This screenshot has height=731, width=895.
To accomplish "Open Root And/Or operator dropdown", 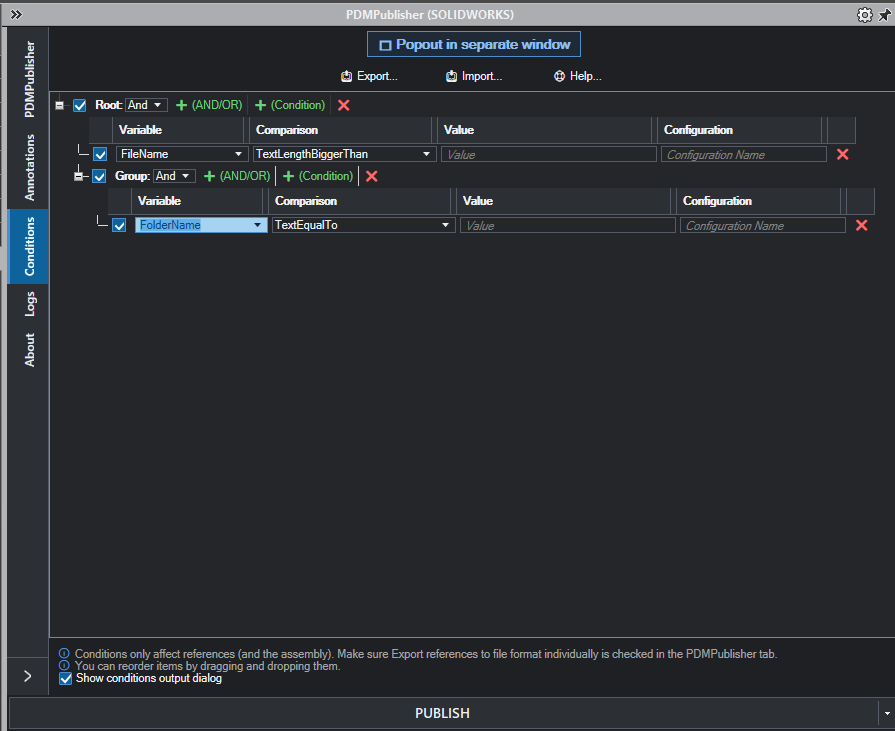I will coord(147,105).
